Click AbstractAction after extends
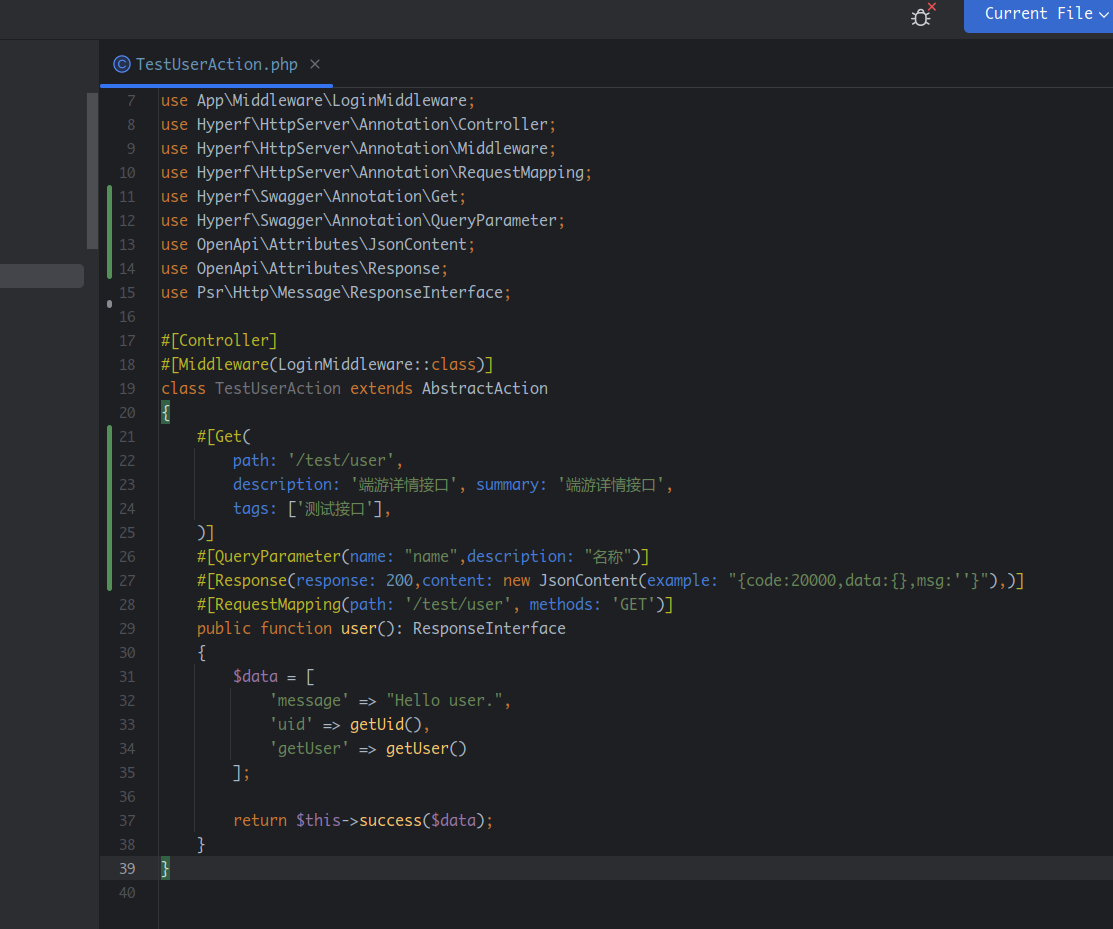Viewport: 1113px width, 929px height. [x=485, y=389]
